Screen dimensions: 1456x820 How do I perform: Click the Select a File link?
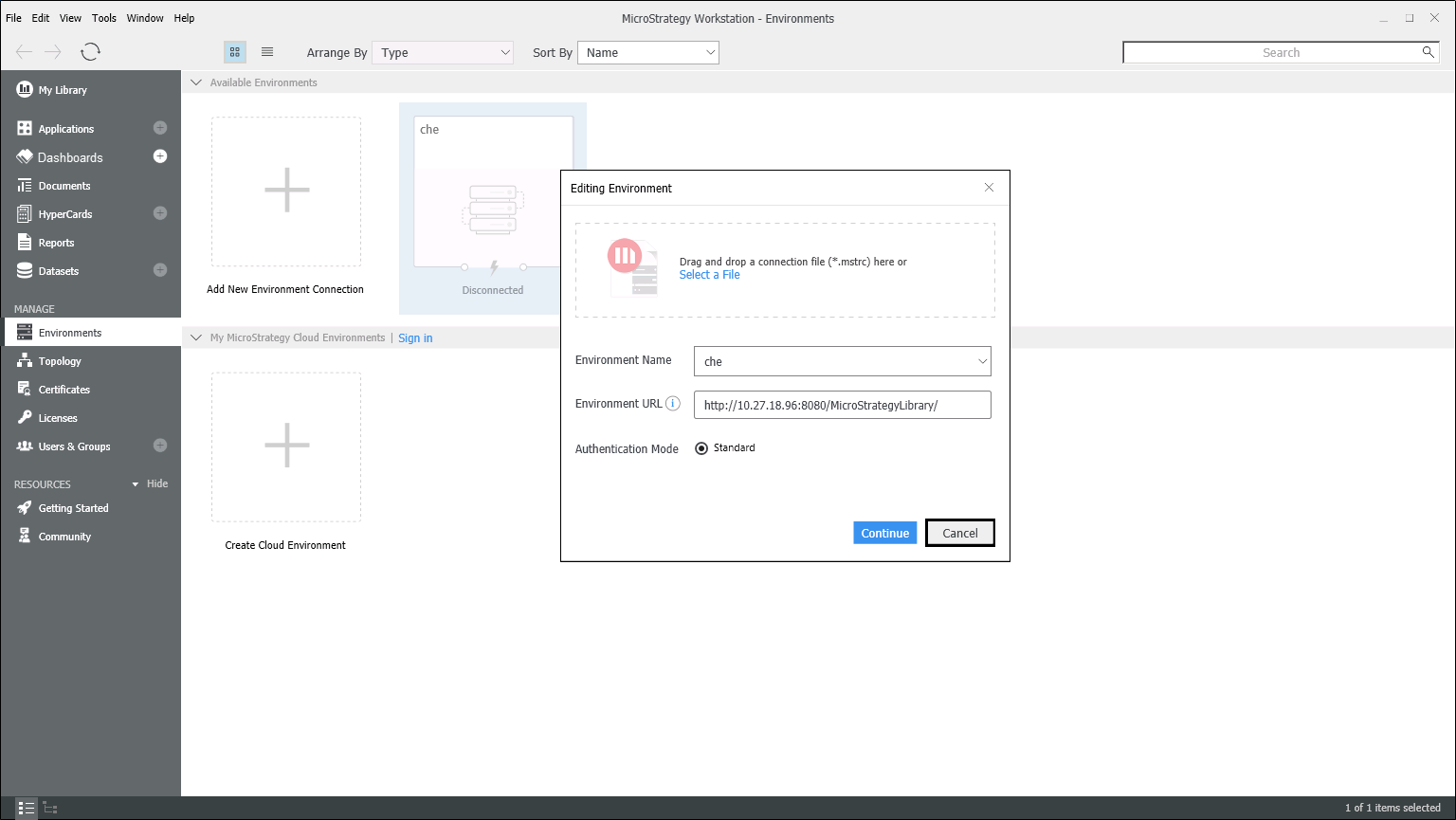pos(709,275)
